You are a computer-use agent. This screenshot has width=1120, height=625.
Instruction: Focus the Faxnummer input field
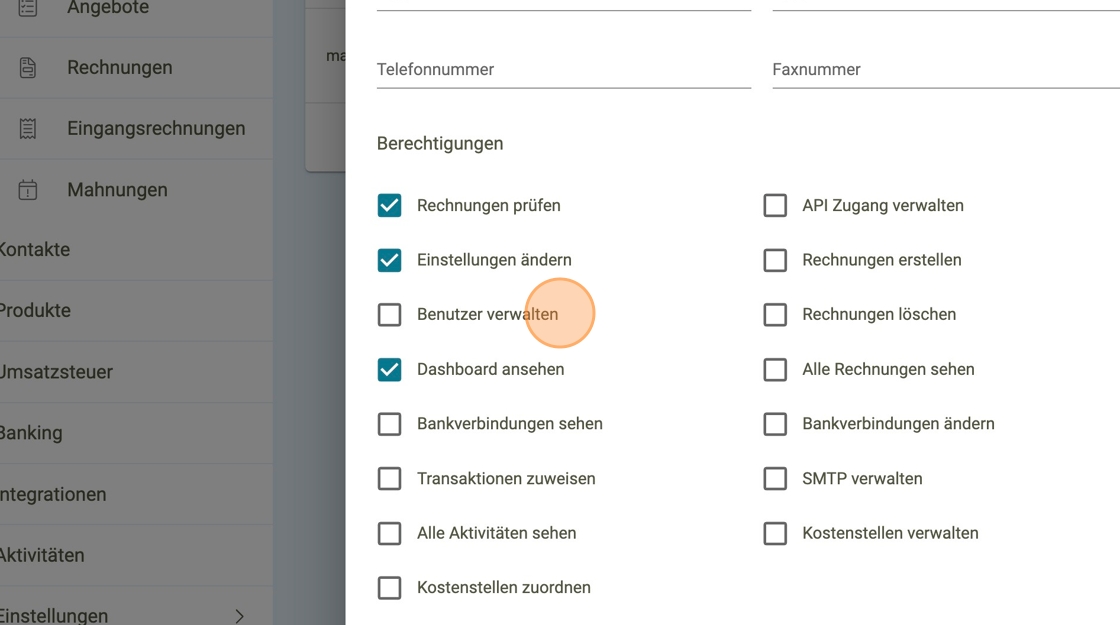pyautogui.click(x=946, y=70)
